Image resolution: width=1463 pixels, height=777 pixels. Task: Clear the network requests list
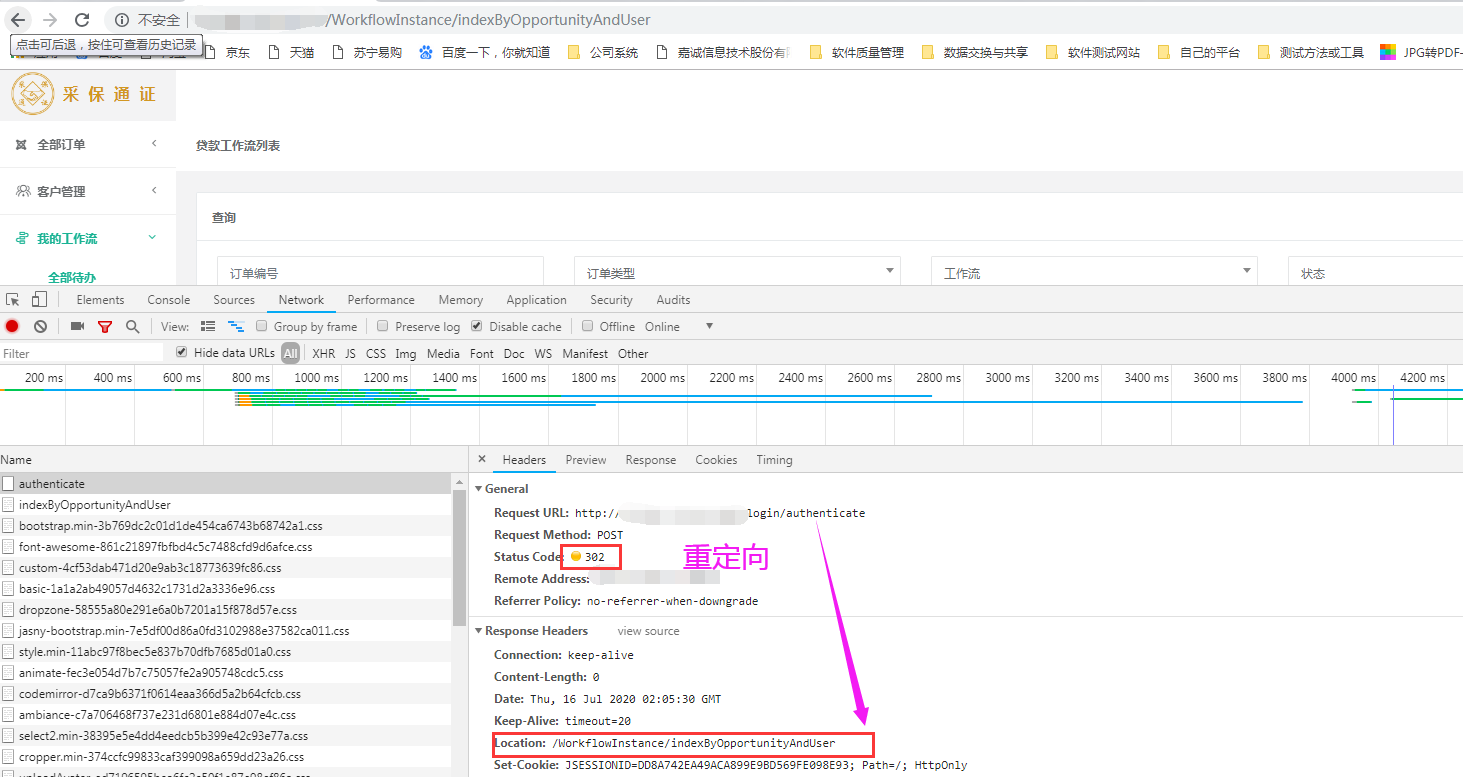[40, 326]
